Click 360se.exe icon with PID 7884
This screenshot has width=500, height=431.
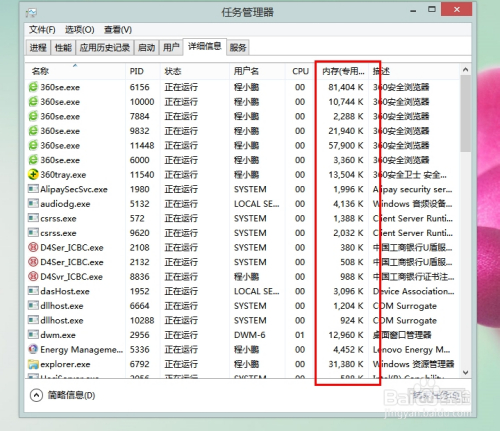point(33,116)
